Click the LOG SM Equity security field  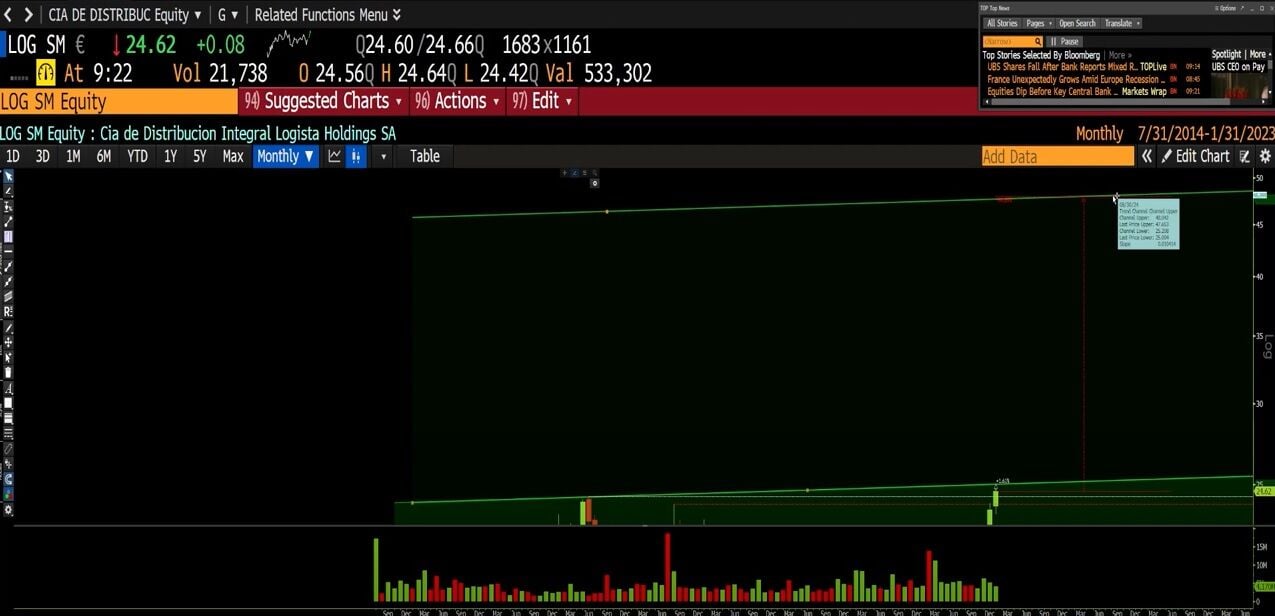pos(119,101)
